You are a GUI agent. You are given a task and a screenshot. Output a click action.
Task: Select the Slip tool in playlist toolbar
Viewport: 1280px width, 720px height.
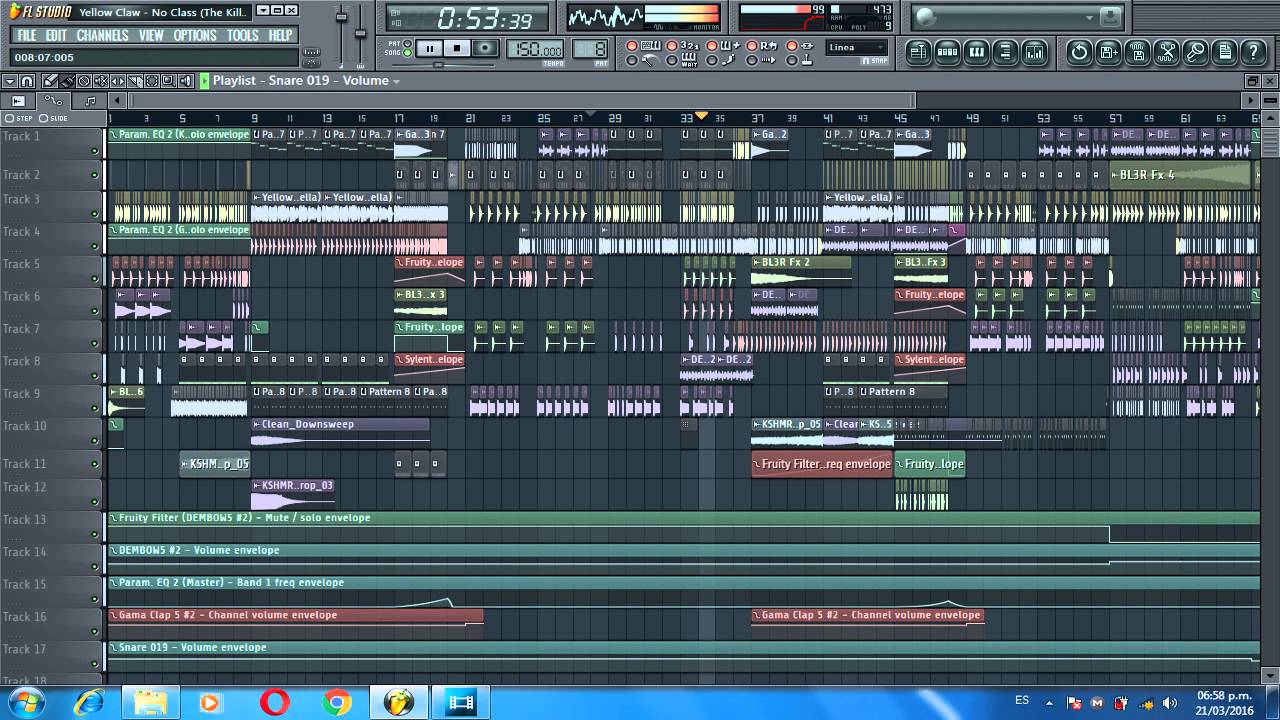pos(118,81)
